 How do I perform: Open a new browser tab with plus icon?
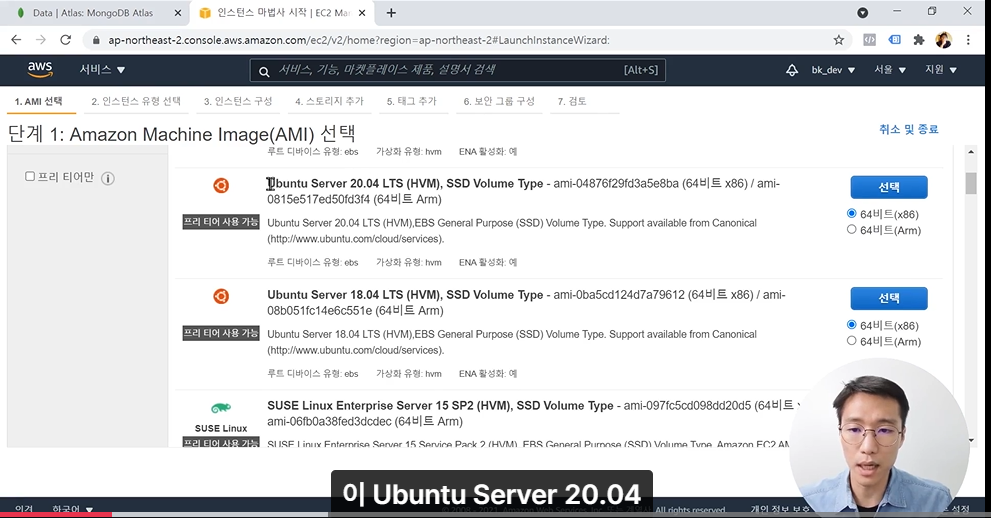point(391,13)
